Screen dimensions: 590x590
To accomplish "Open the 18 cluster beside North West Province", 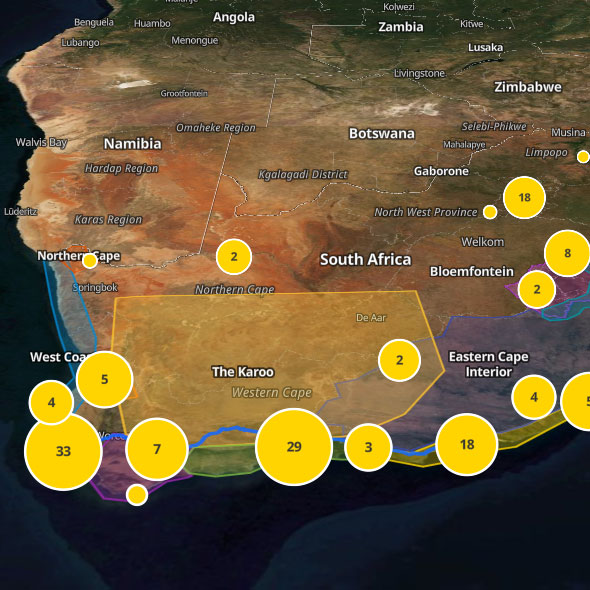I will pos(525,197).
